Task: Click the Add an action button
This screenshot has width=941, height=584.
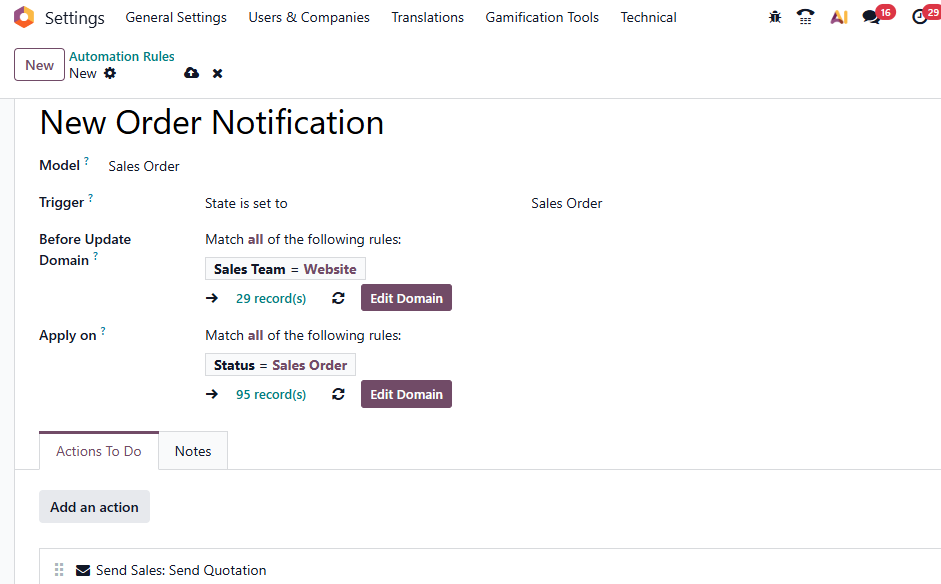Action: 94,507
